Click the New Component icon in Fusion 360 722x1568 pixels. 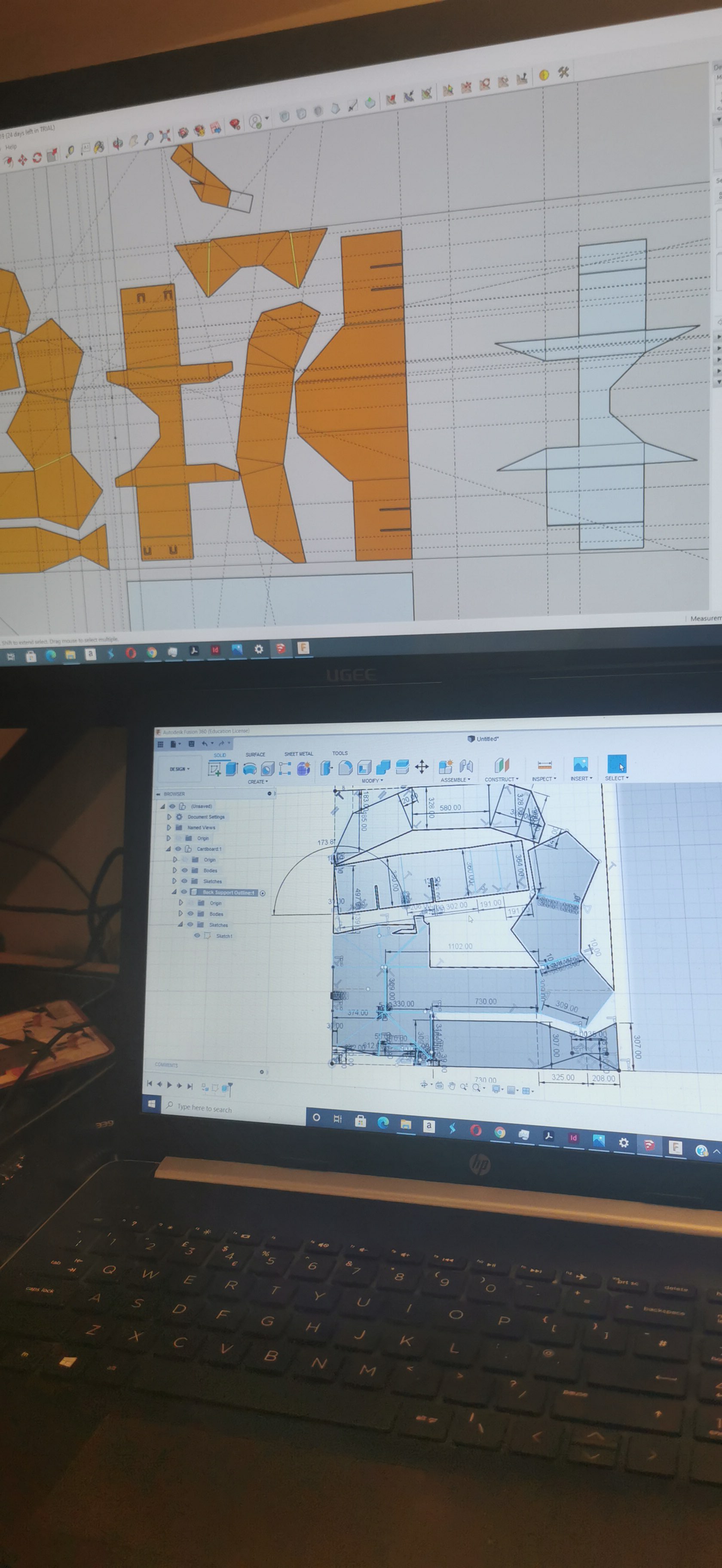pyautogui.click(x=446, y=767)
